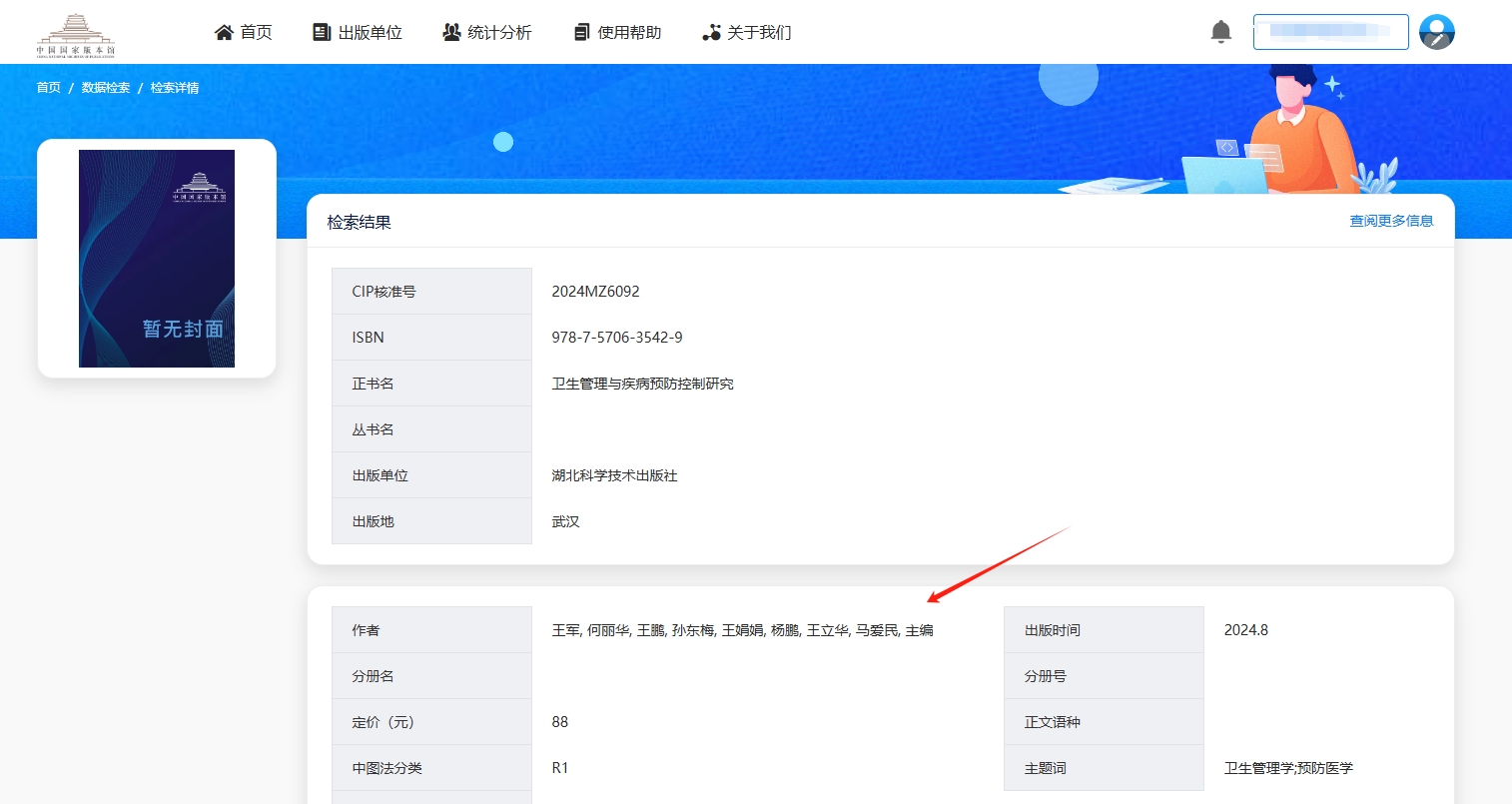Screen dimensions: 1512x804
Task: Click 查阅更多信息 link
Action: coord(1391,221)
